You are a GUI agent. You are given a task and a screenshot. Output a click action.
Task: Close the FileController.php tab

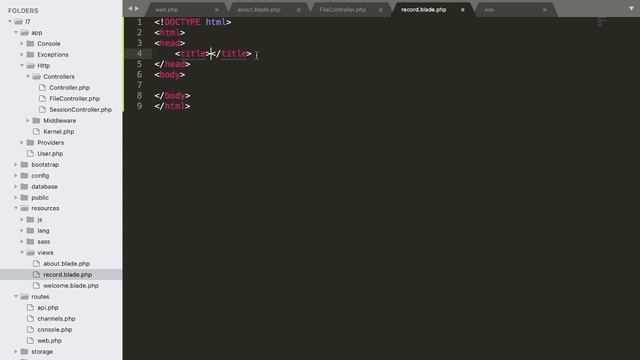click(381, 10)
